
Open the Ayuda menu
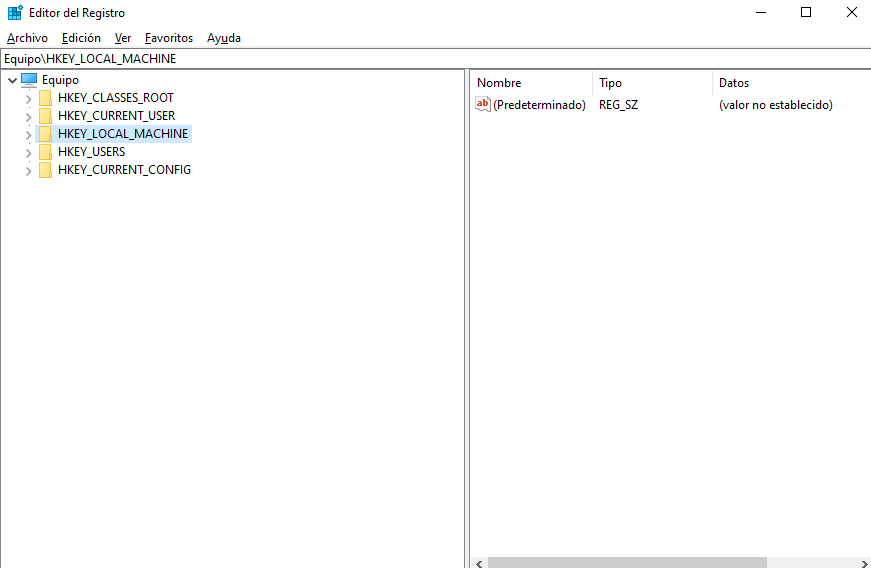(x=224, y=38)
